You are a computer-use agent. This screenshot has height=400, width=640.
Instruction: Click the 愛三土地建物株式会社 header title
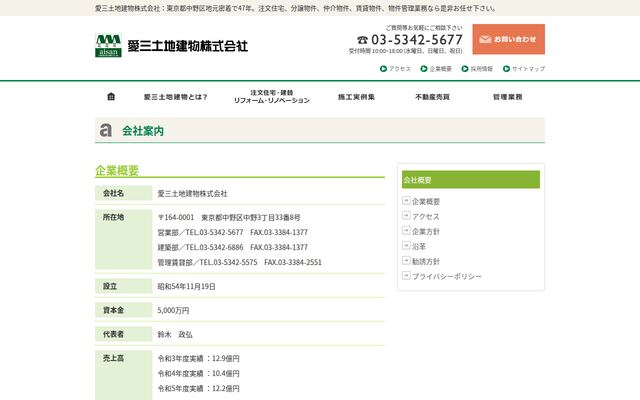click(188, 46)
